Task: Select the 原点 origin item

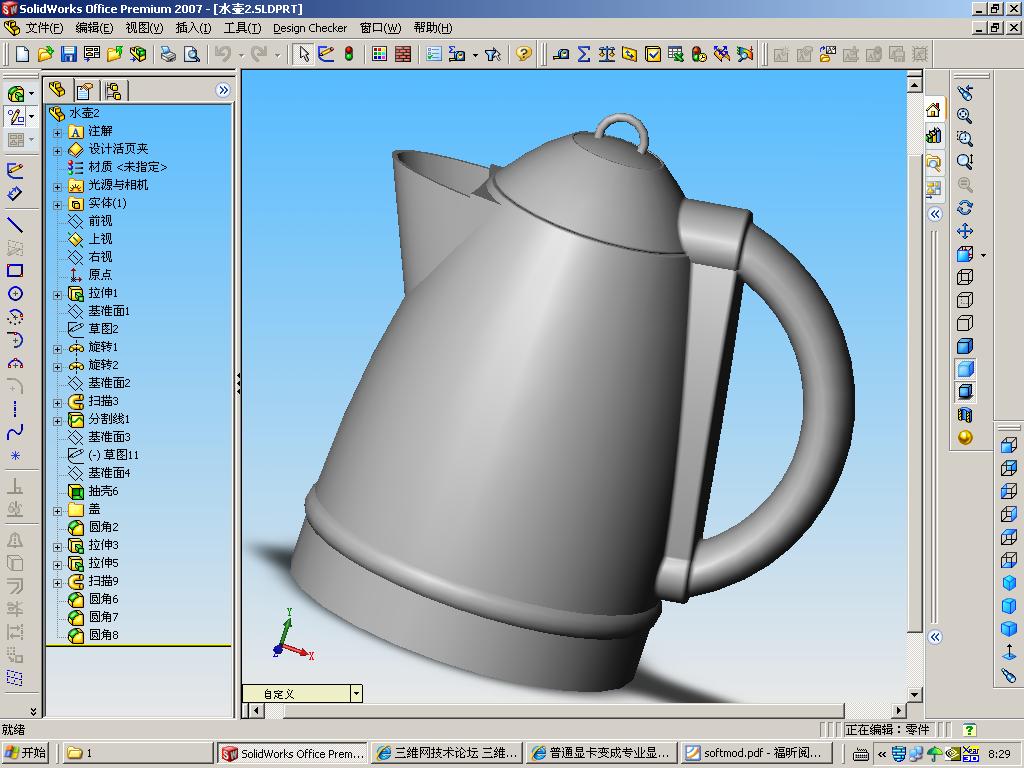Action: (x=100, y=275)
